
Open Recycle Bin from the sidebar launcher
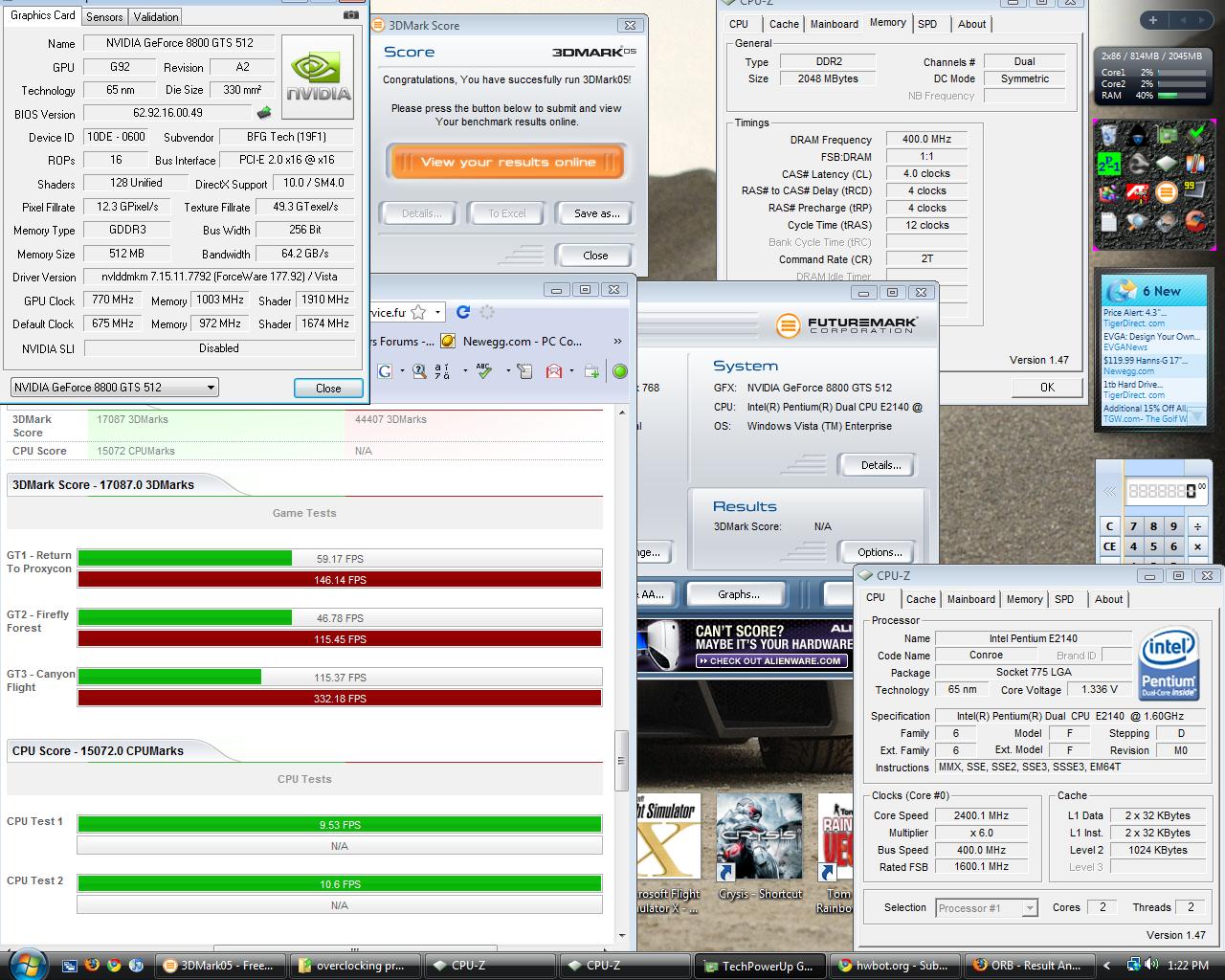click(x=1108, y=135)
